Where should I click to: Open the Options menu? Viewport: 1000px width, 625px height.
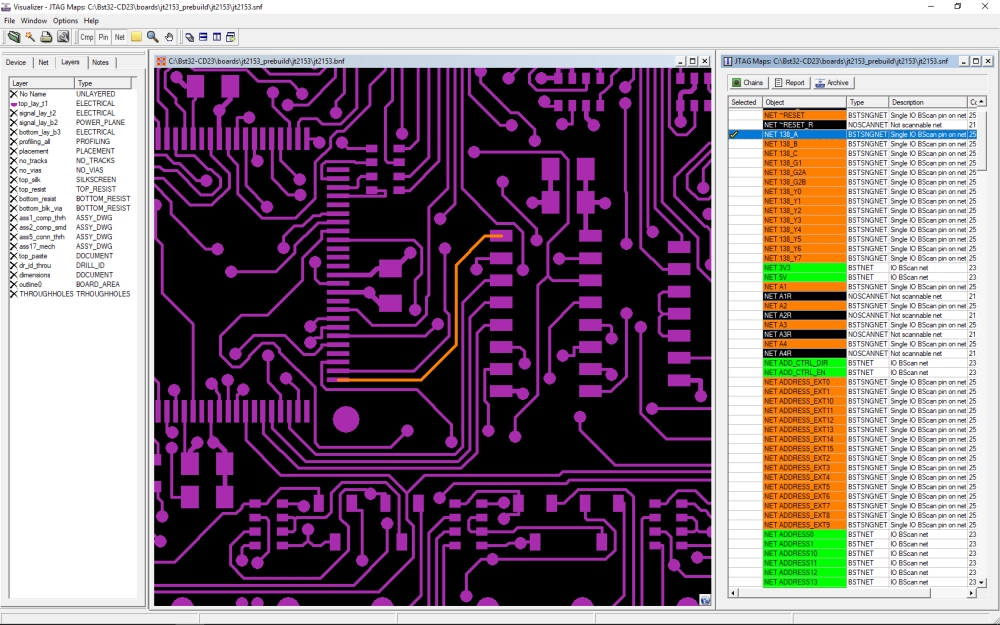tap(64, 20)
